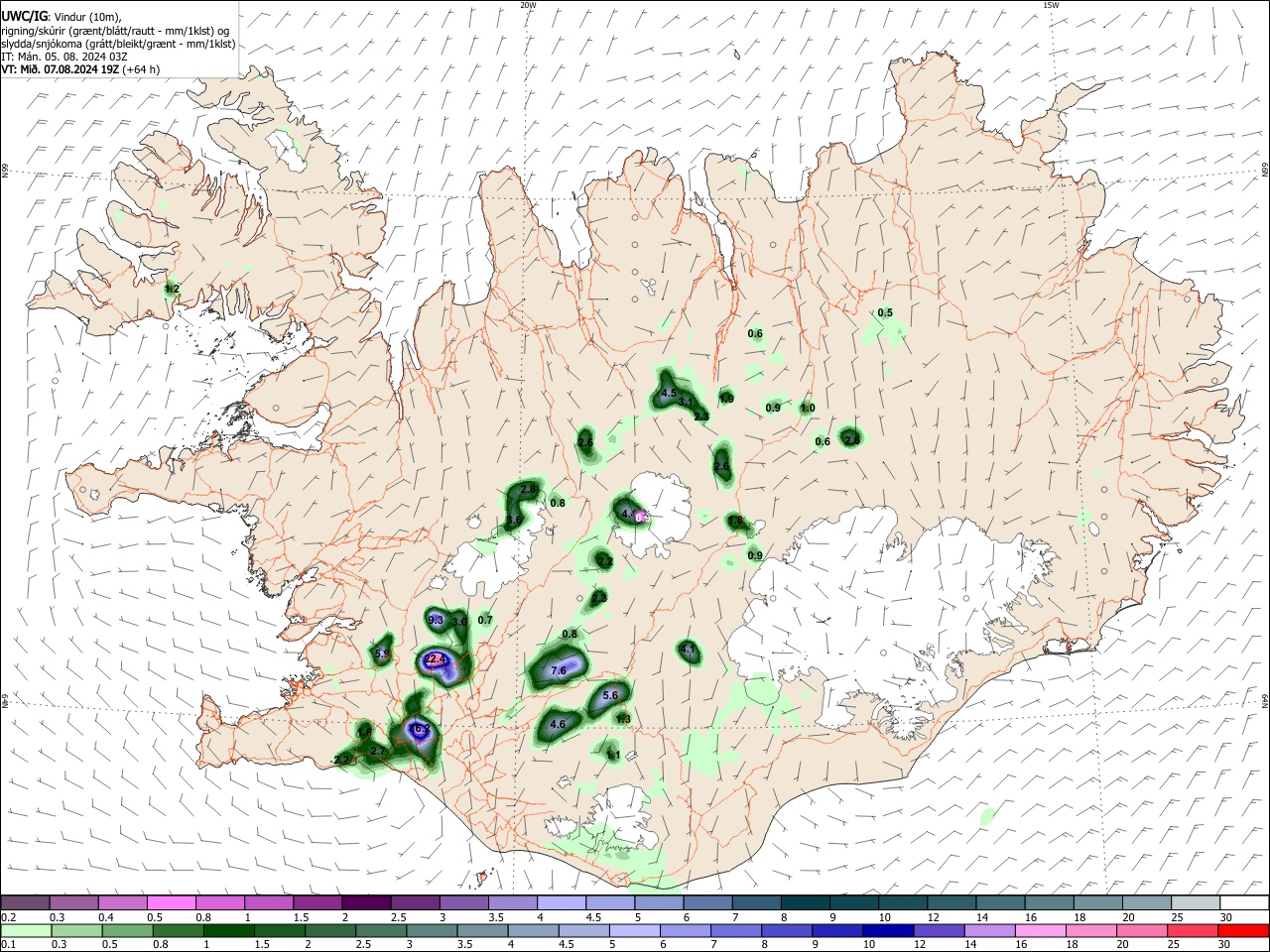
Task: Select the UWC/IG title text
Action: (24, 17)
